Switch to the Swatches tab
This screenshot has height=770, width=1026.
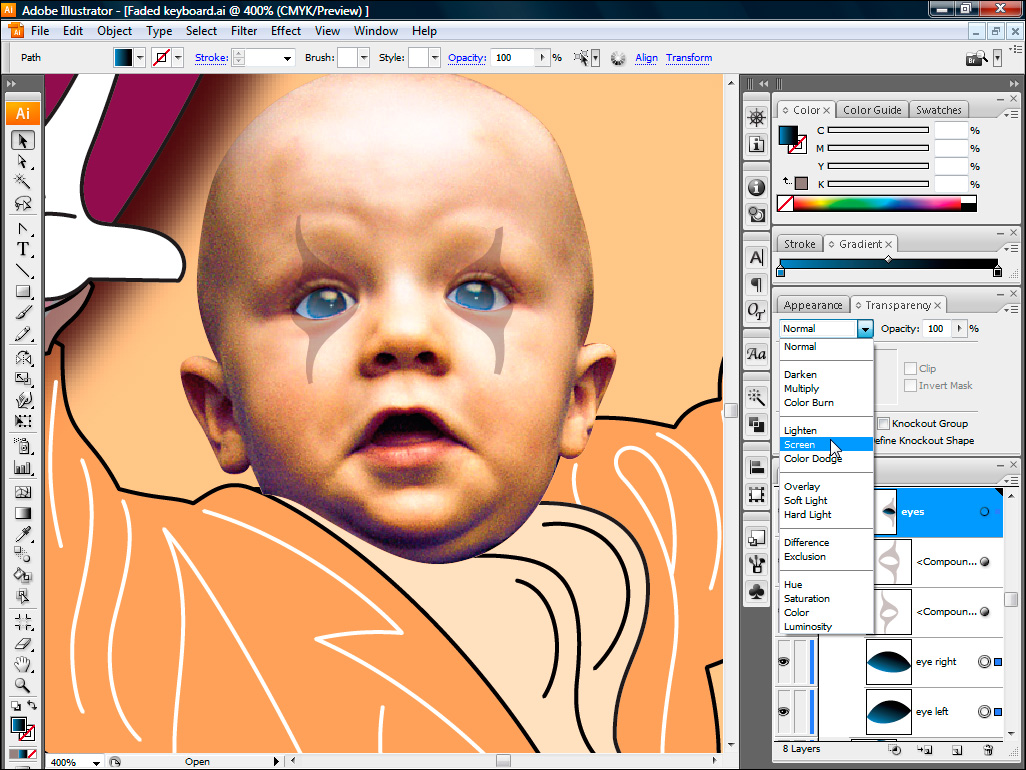938,110
